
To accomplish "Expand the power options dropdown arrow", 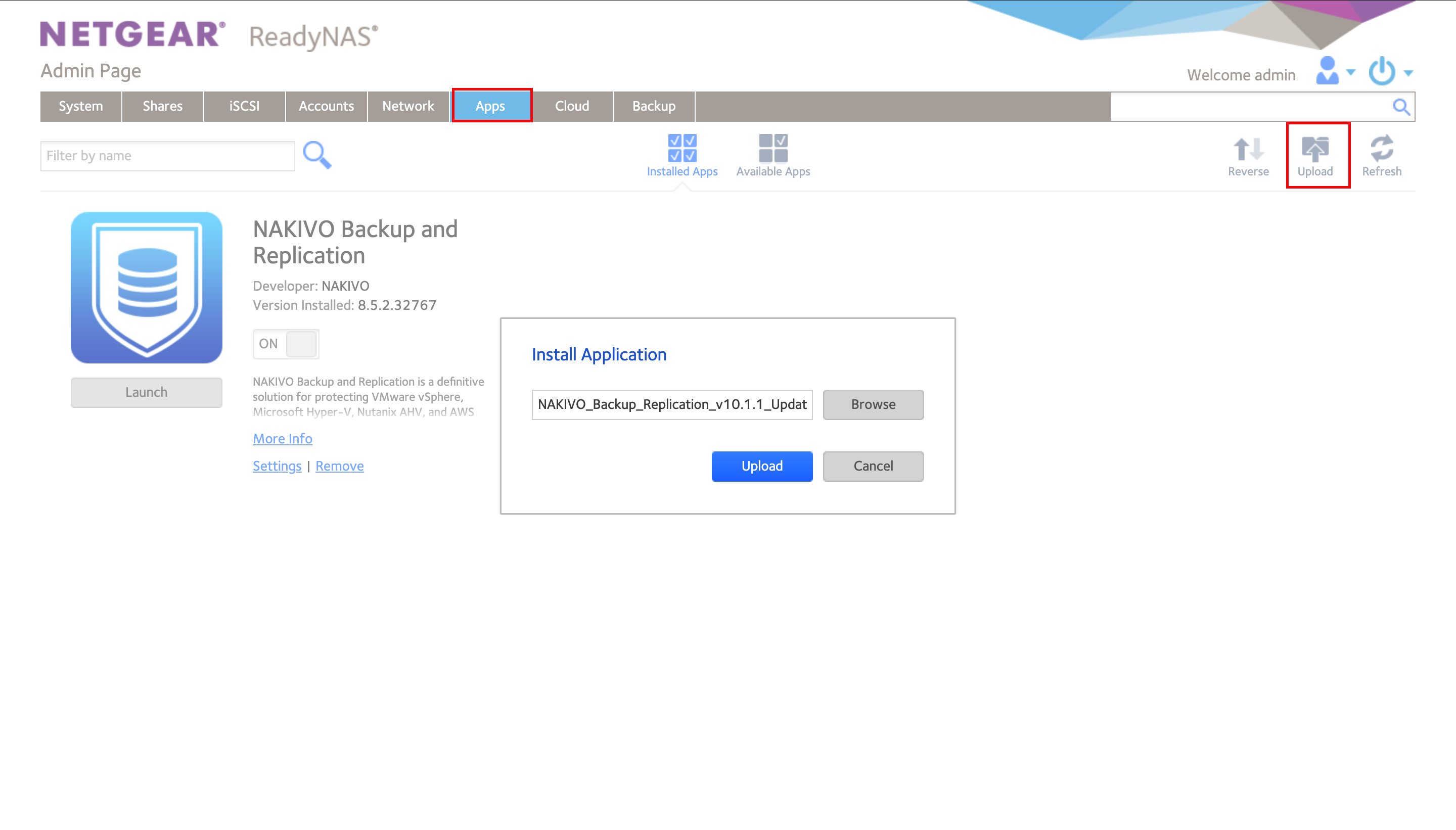I will pos(1408,72).
